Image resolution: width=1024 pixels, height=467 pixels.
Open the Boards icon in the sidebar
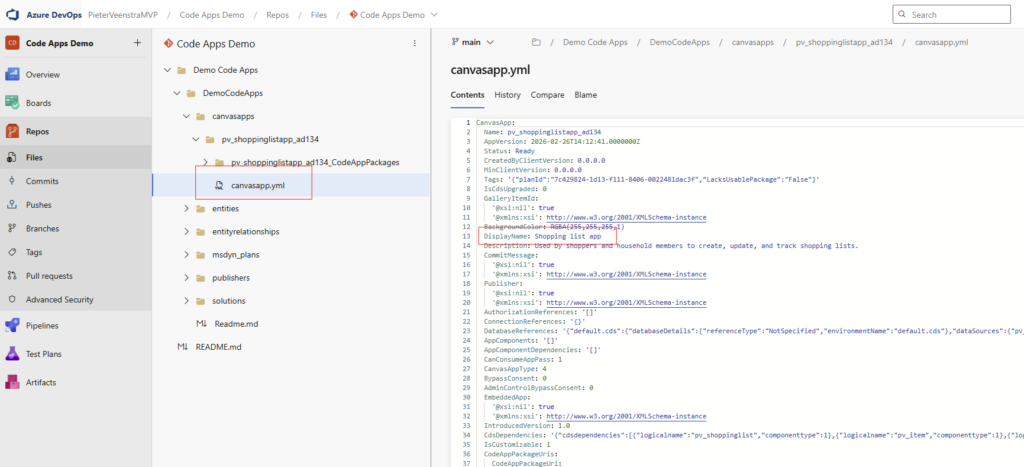pos(12,103)
